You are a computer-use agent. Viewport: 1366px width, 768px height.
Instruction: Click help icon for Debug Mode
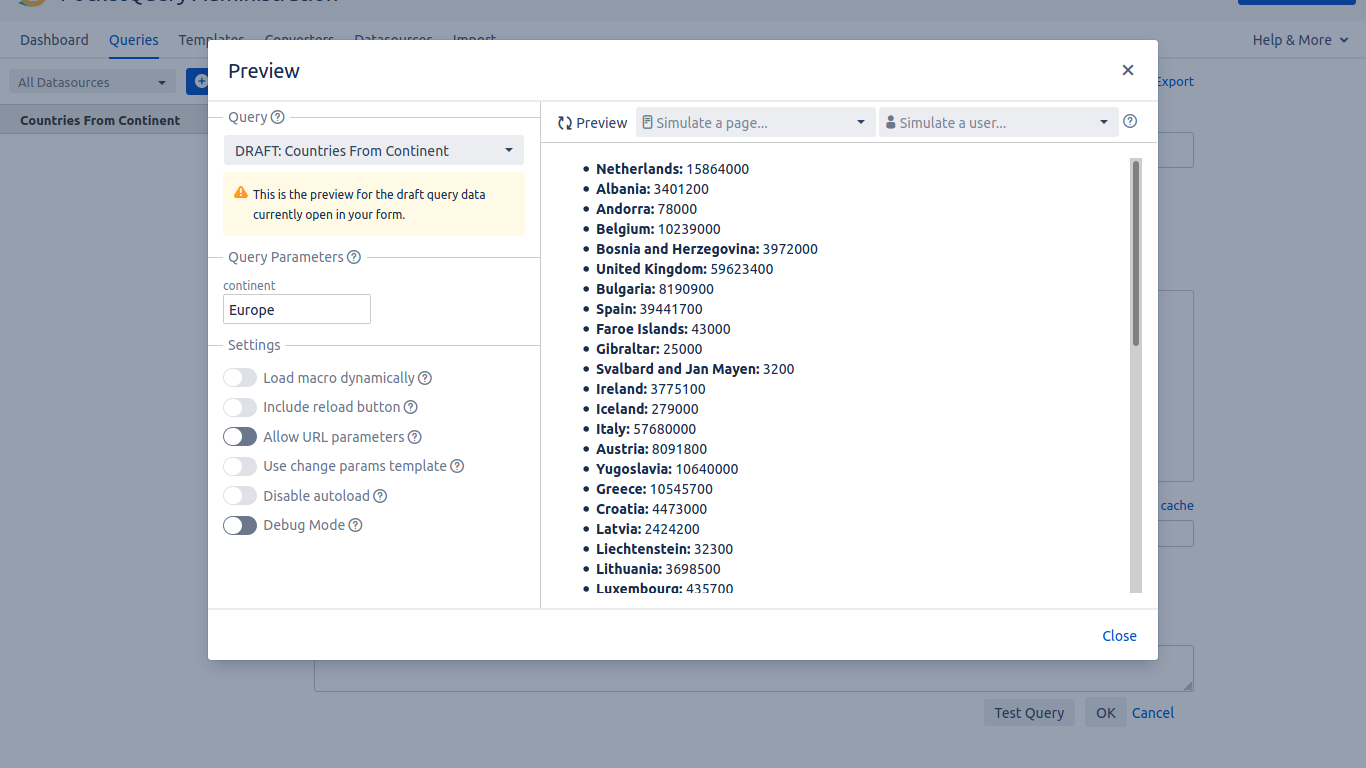click(x=355, y=525)
